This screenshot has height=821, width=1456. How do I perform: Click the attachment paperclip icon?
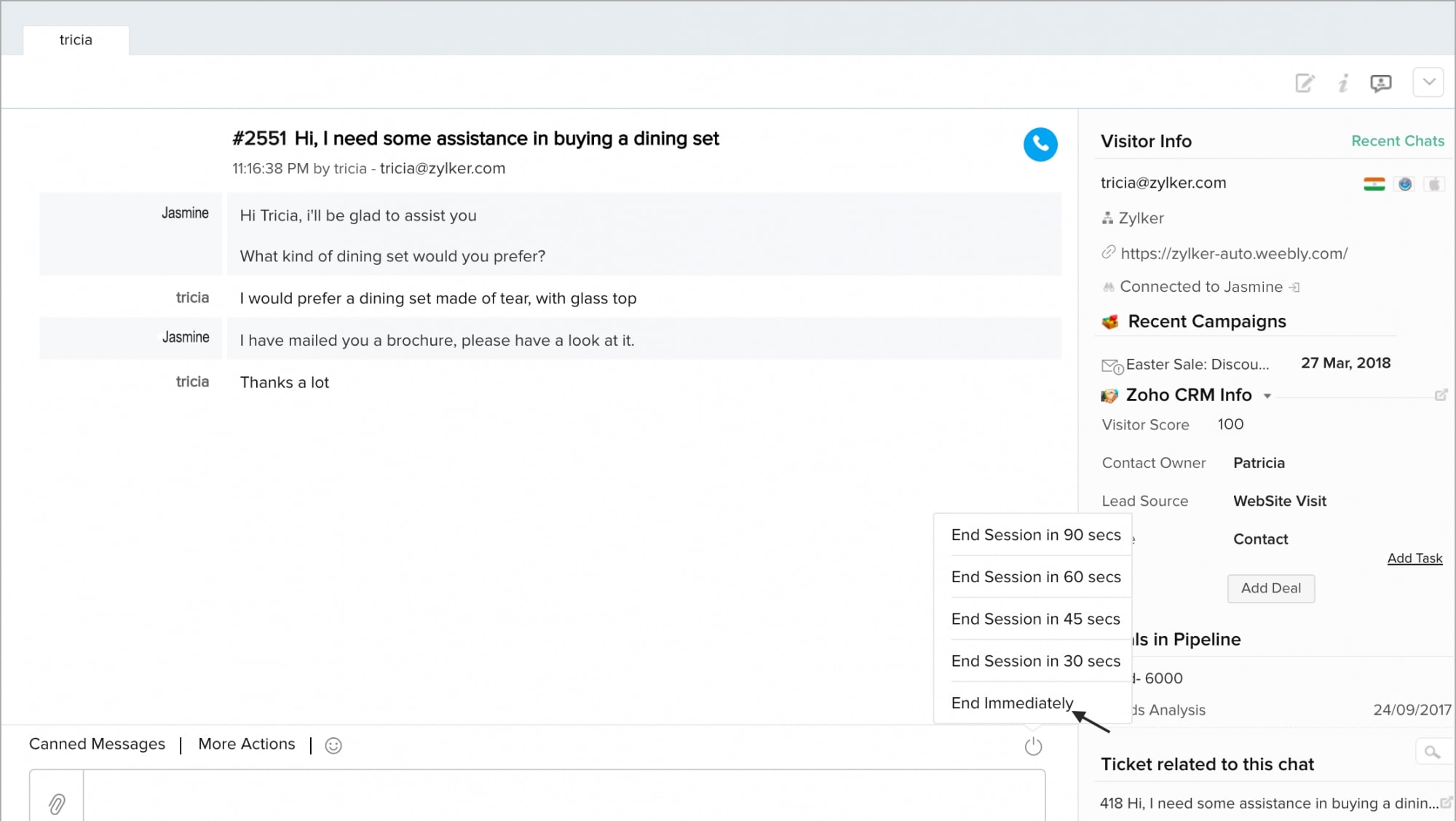[x=57, y=804]
